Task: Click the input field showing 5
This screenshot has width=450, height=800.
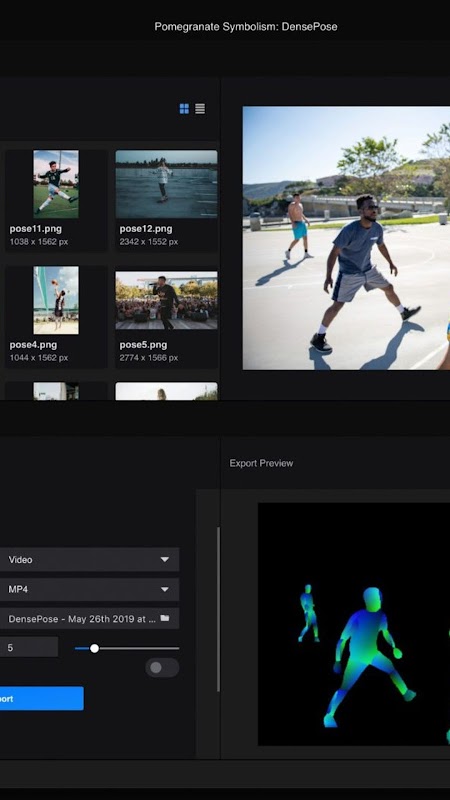Action: 29,648
